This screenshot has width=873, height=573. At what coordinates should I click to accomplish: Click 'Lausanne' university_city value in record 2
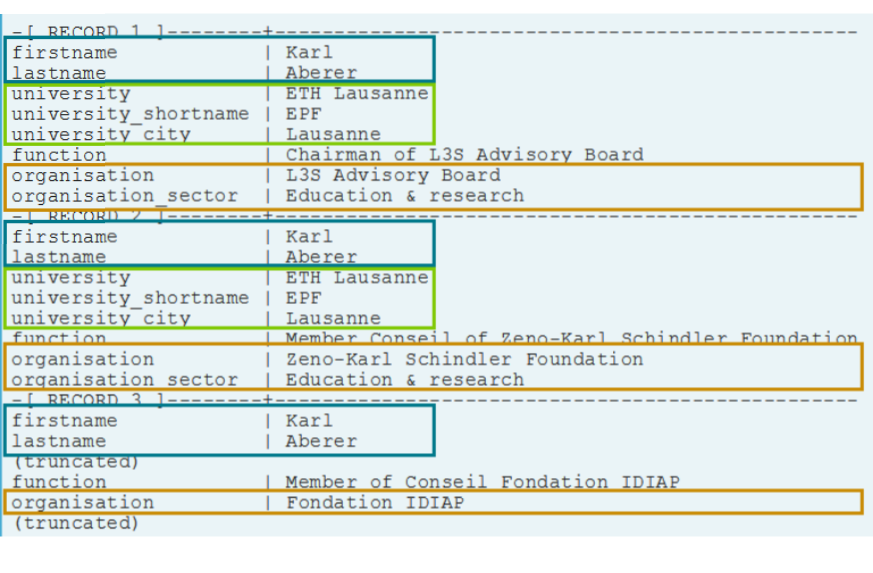tap(333, 319)
